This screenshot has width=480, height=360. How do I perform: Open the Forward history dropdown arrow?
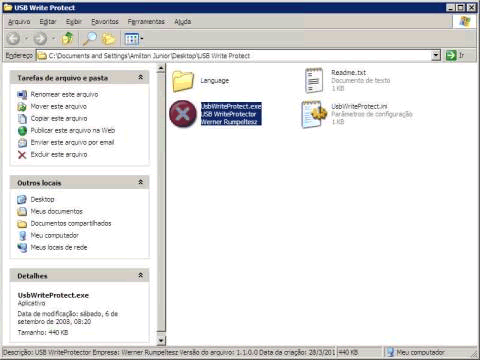point(53,39)
